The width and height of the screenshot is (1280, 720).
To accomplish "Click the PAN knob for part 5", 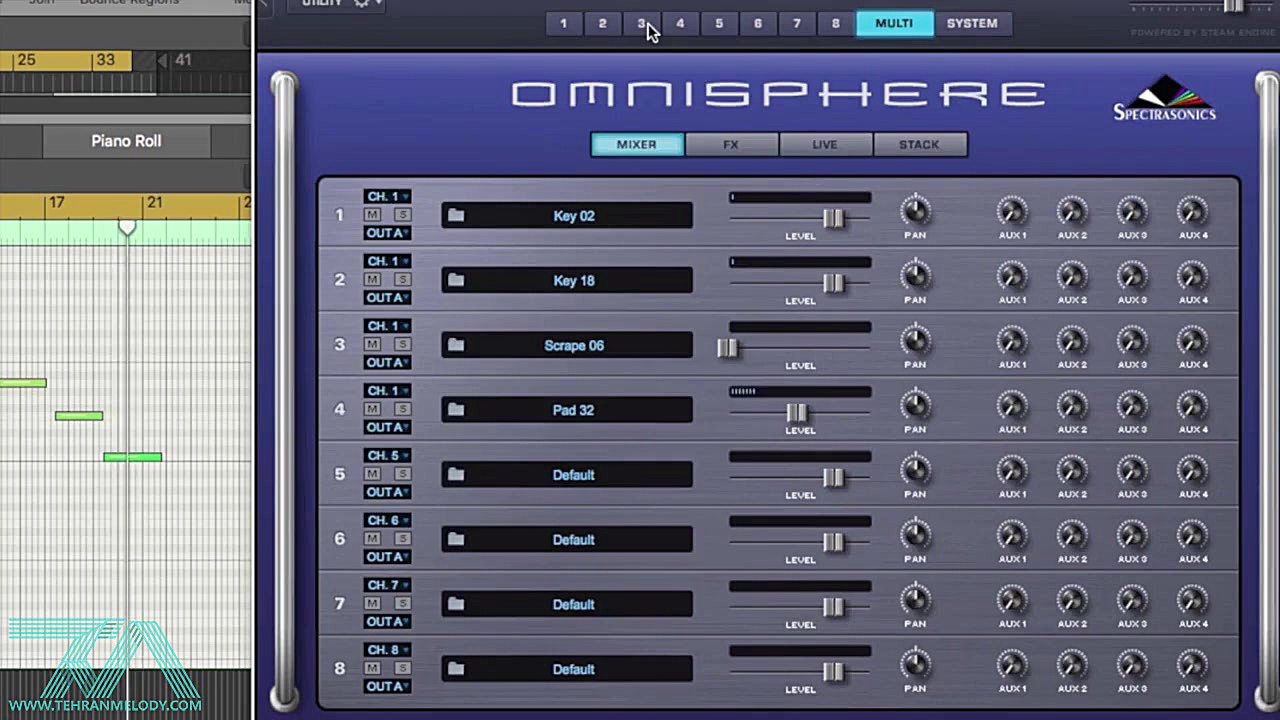I will (x=915, y=470).
